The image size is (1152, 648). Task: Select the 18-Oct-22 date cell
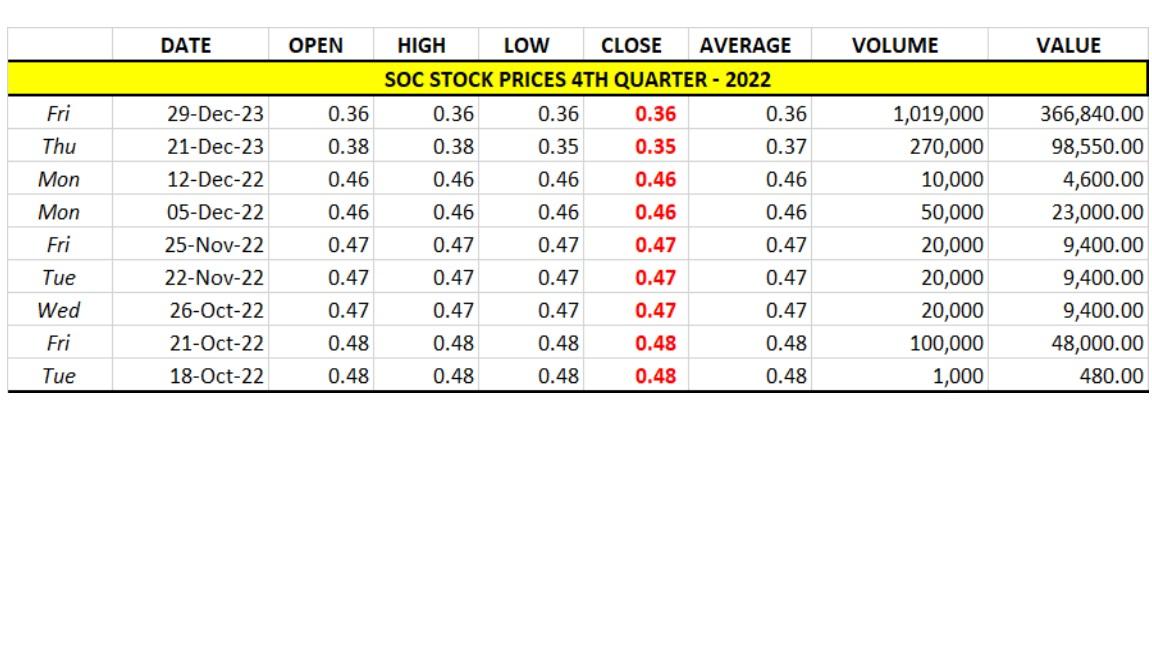[x=216, y=376]
